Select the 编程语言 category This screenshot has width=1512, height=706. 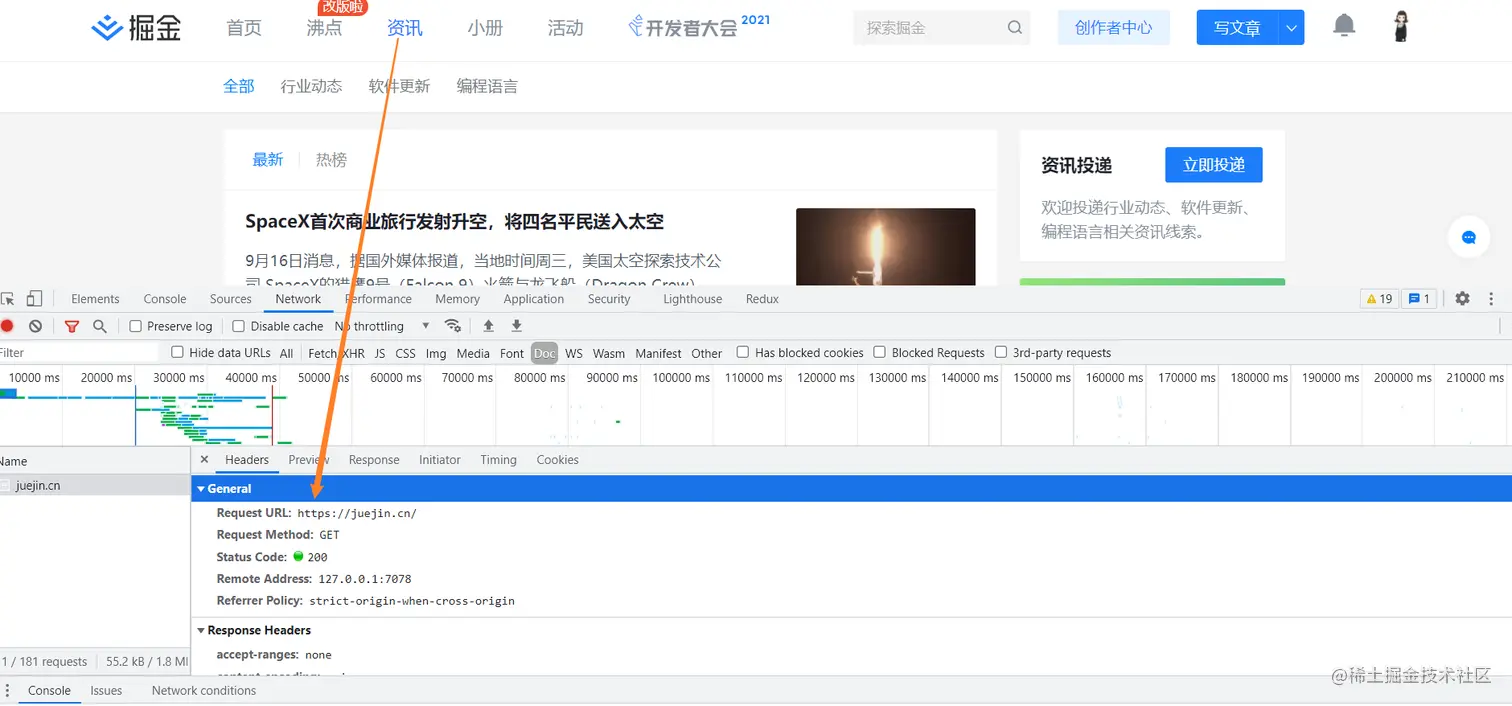click(x=487, y=86)
